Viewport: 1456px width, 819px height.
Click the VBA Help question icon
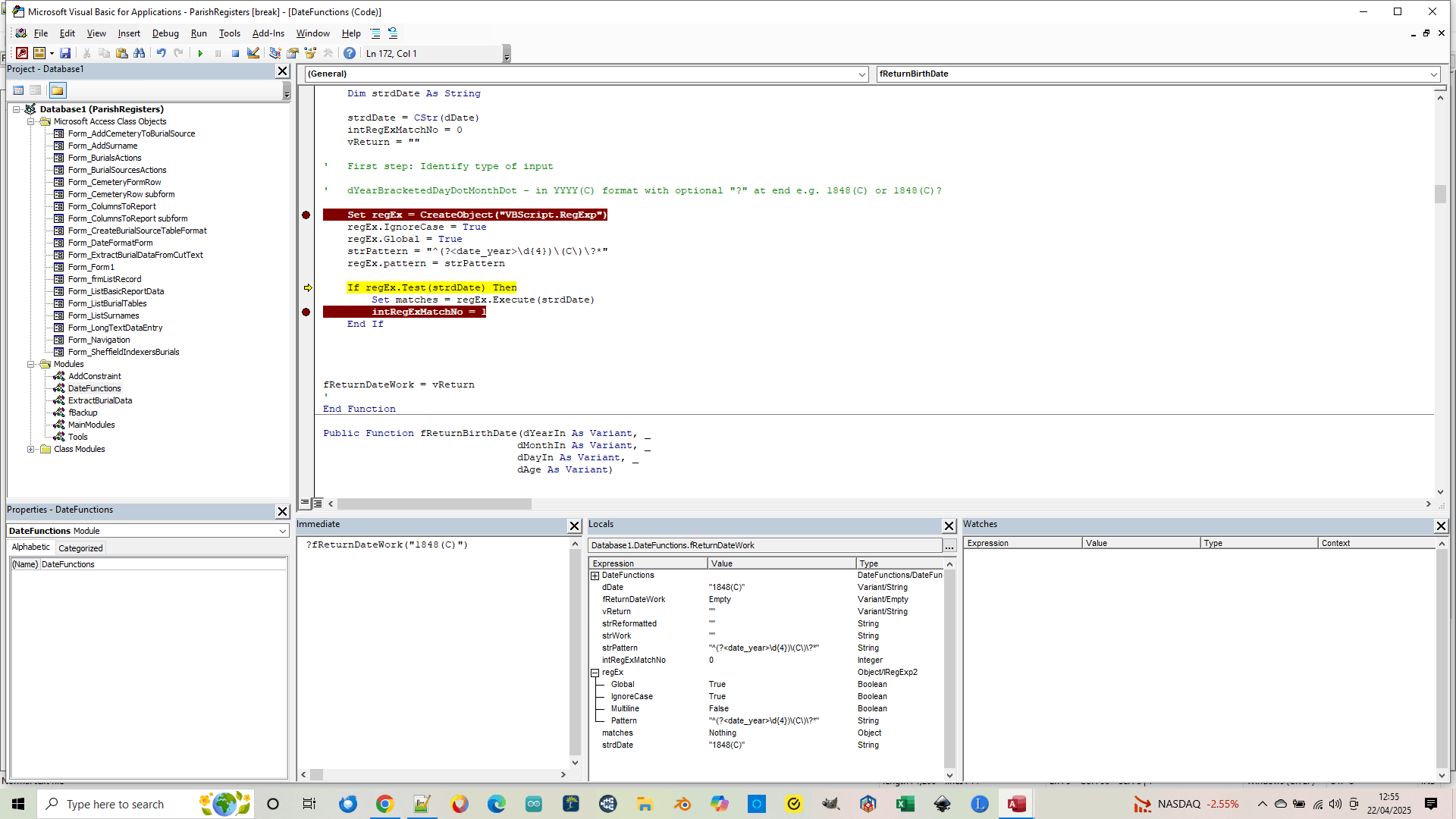coord(349,53)
